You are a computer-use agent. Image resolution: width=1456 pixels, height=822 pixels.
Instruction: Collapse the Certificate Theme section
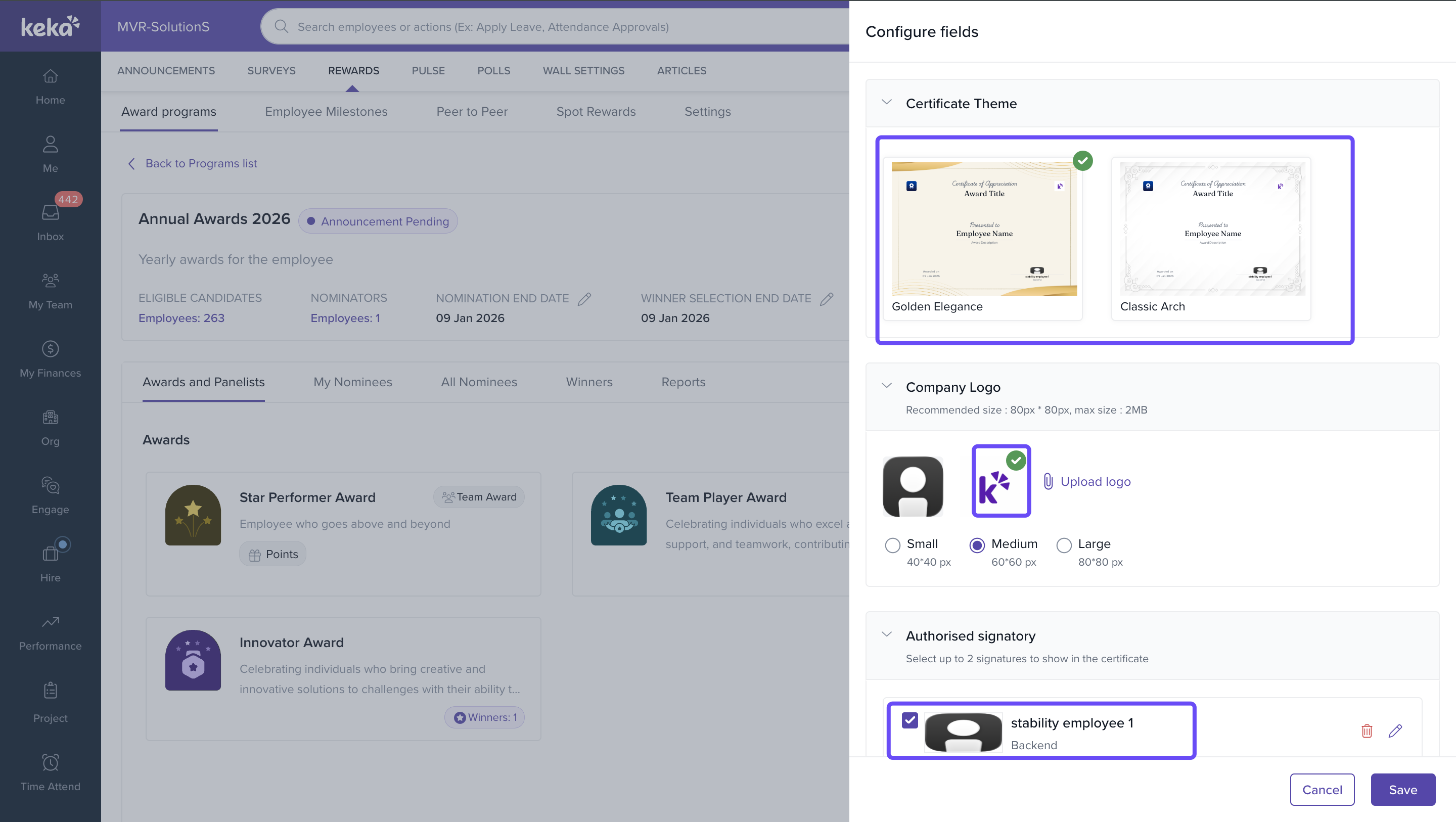pyautogui.click(x=887, y=102)
